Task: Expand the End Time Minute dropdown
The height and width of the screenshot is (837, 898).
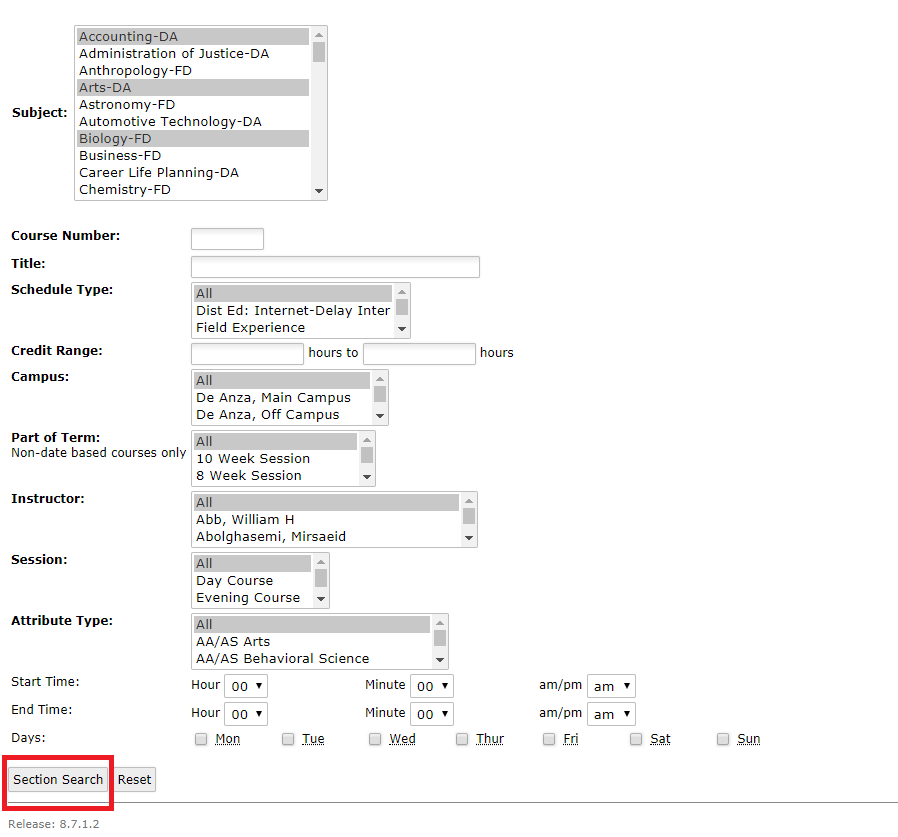Action: pos(433,714)
